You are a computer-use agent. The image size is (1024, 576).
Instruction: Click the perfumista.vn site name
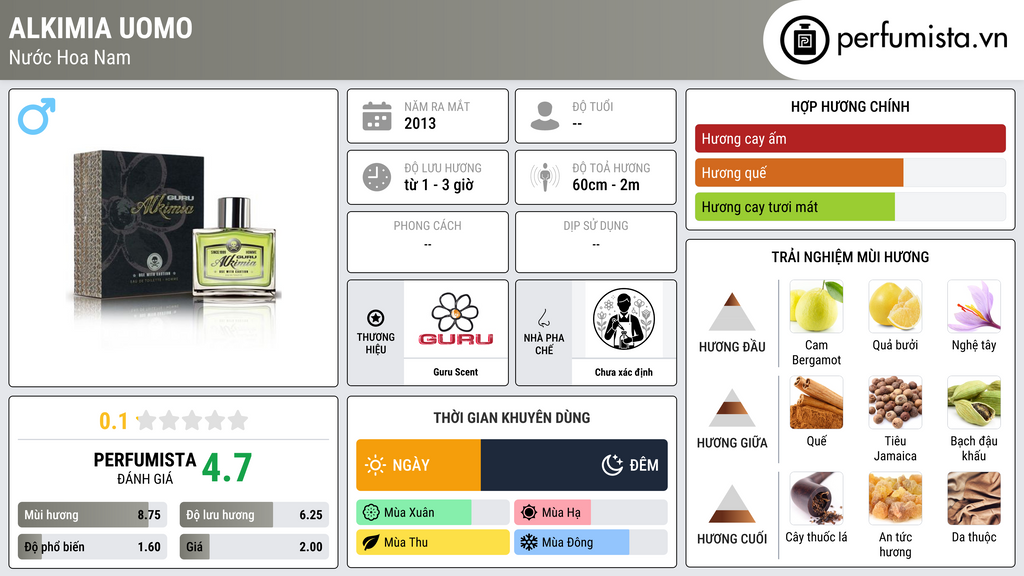922,39
